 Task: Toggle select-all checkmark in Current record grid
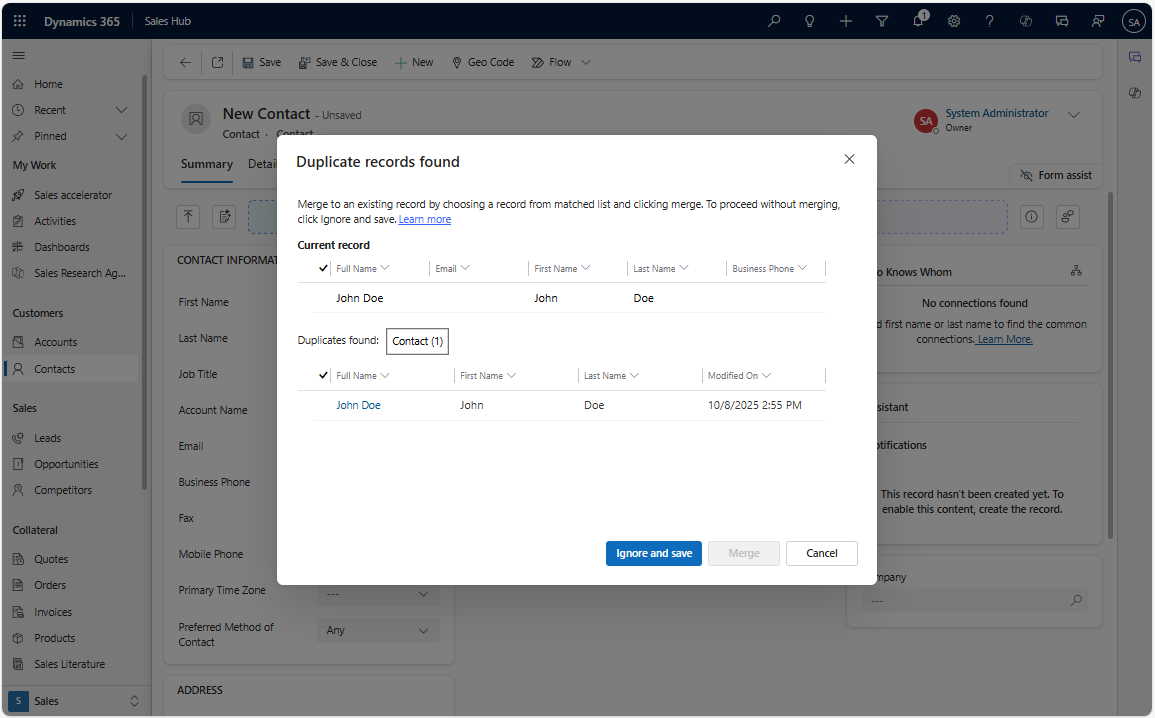[x=322, y=268]
